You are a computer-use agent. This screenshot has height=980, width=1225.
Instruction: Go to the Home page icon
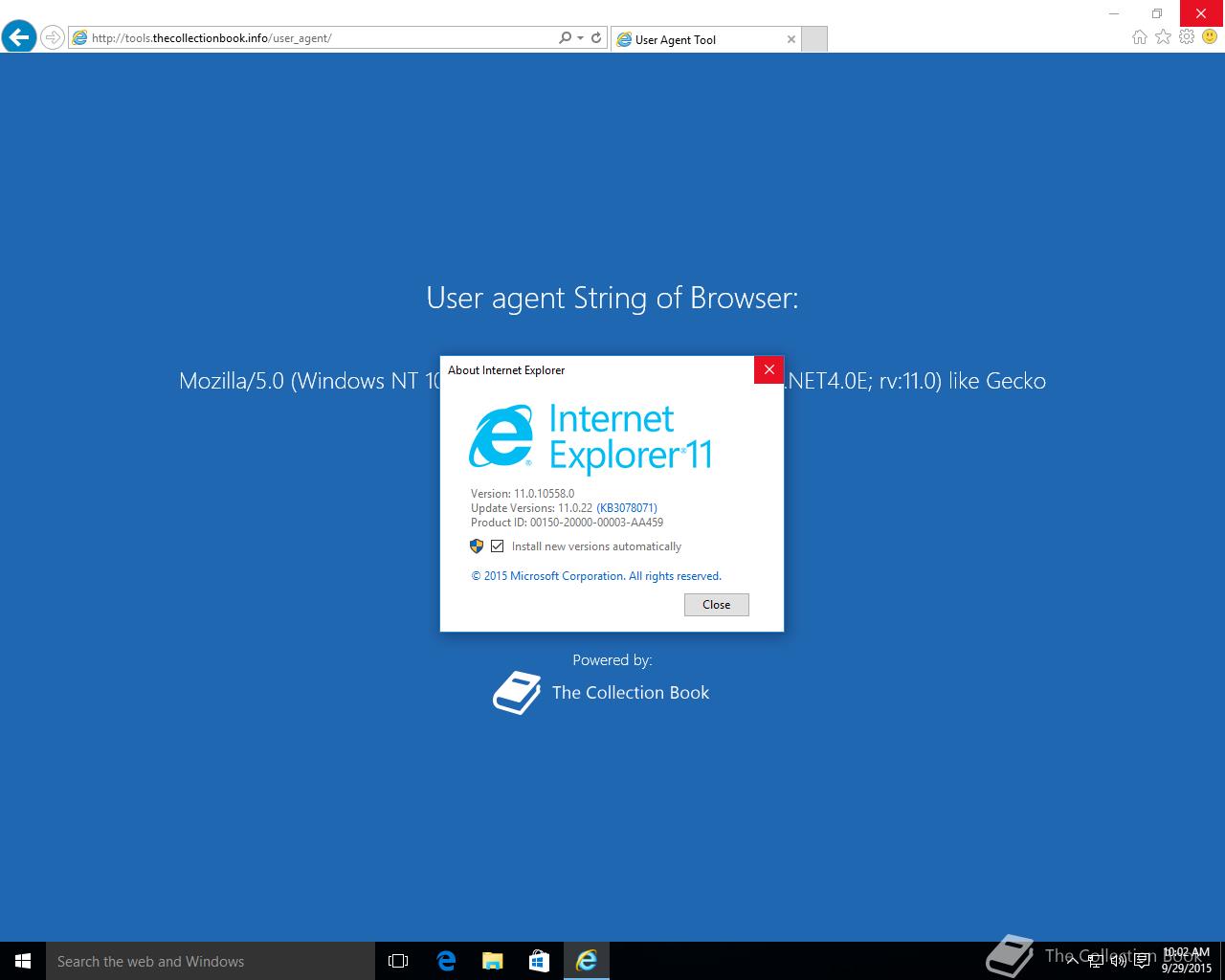[1139, 37]
